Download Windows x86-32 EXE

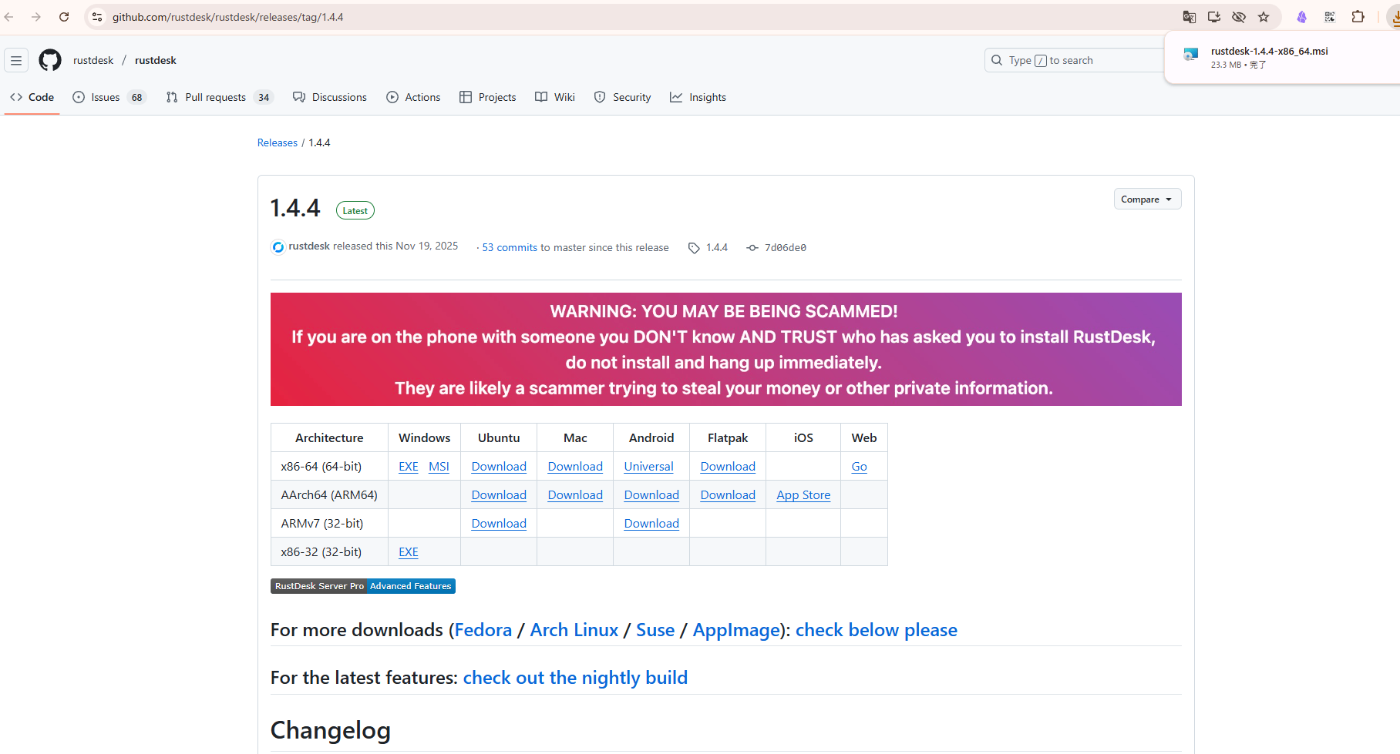point(408,552)
